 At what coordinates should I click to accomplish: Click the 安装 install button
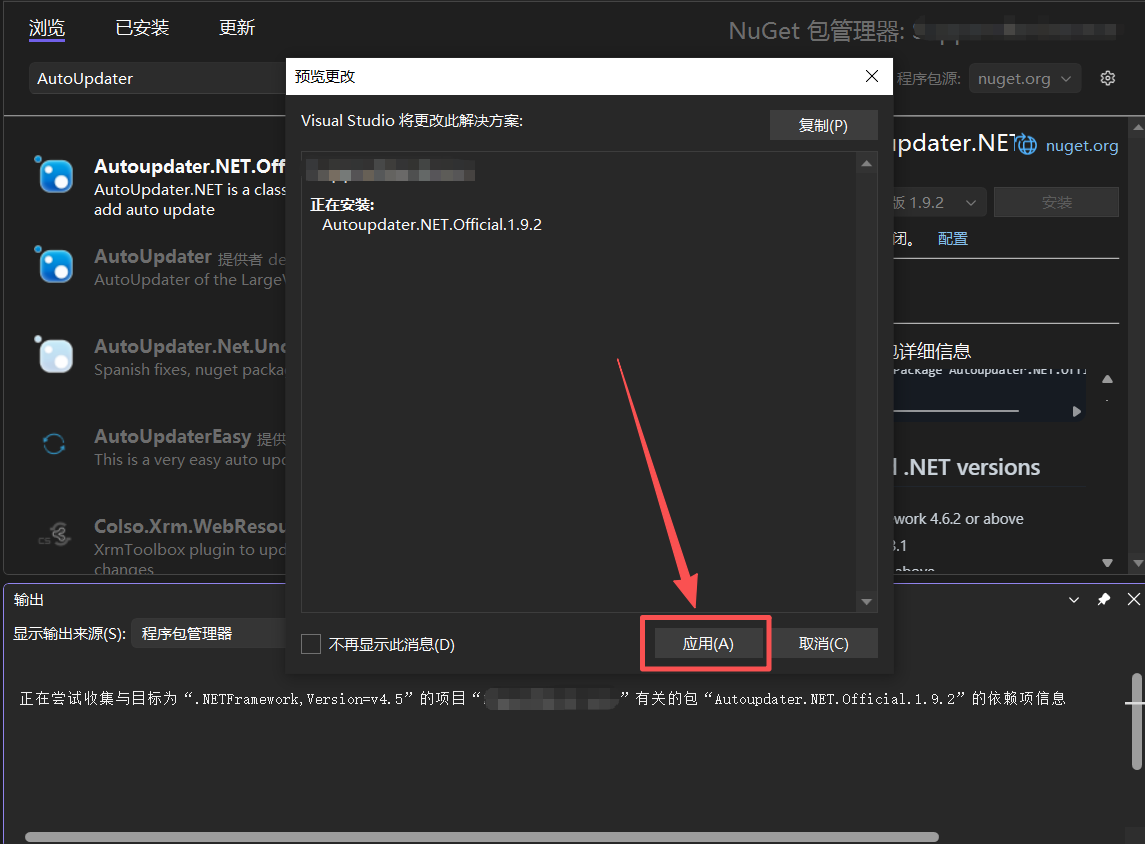1056,202
